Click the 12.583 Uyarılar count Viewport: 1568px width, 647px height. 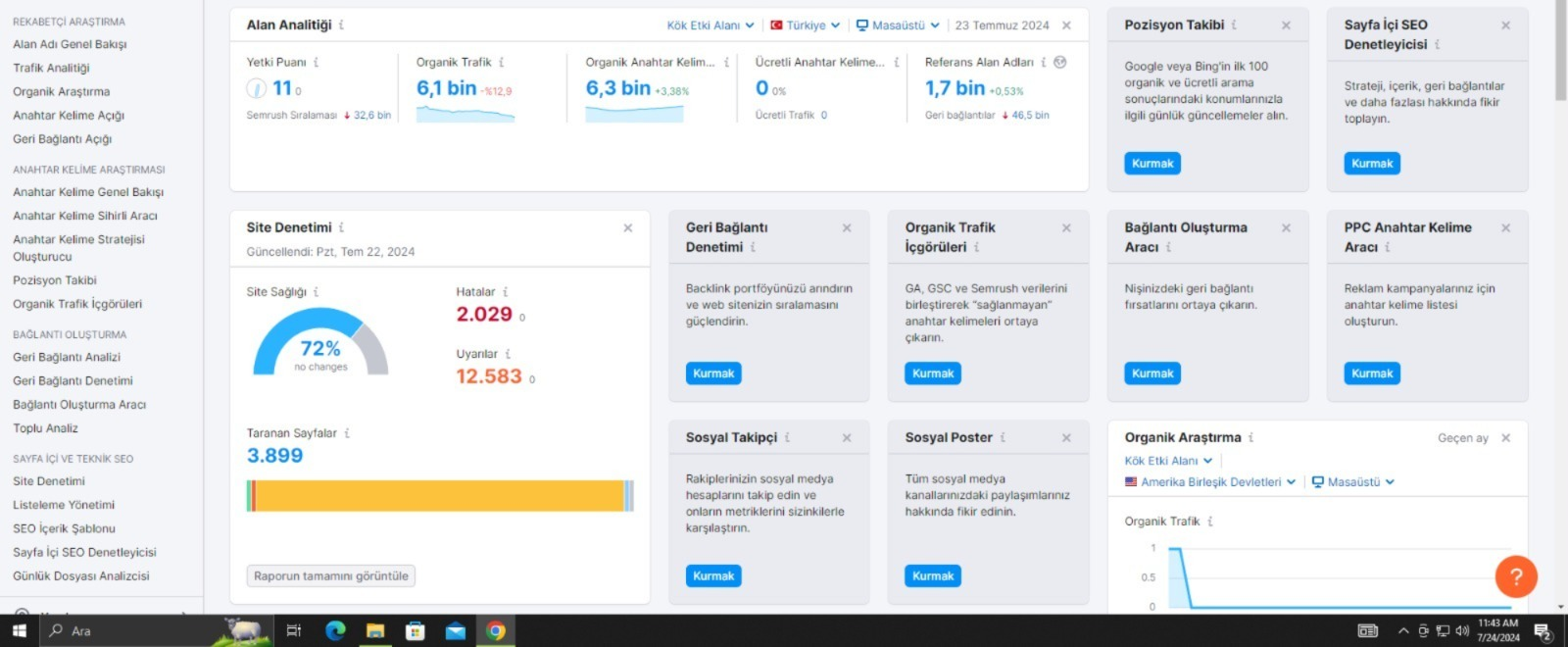pyautogui.click(x=489, y=376)
